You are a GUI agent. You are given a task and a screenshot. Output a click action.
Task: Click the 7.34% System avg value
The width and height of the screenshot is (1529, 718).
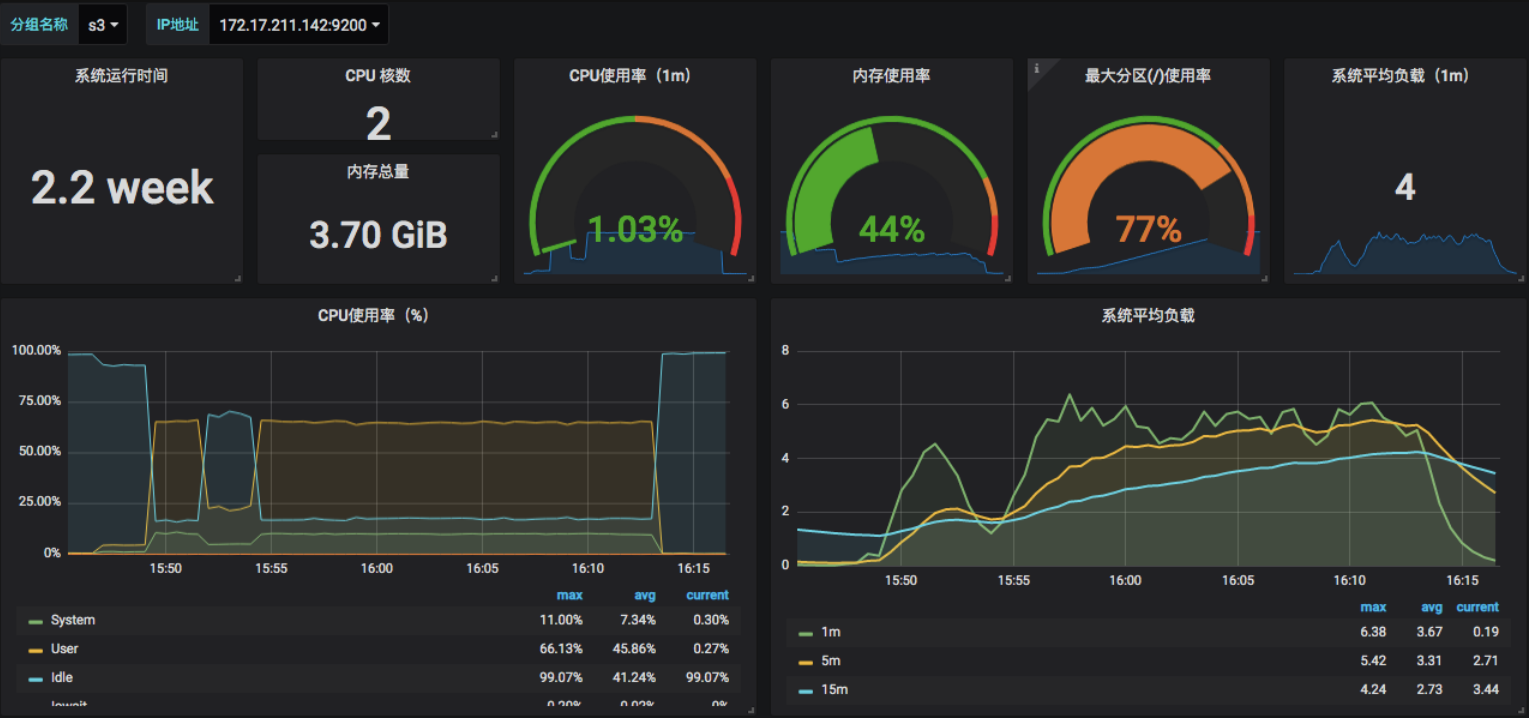coord(639,620)
